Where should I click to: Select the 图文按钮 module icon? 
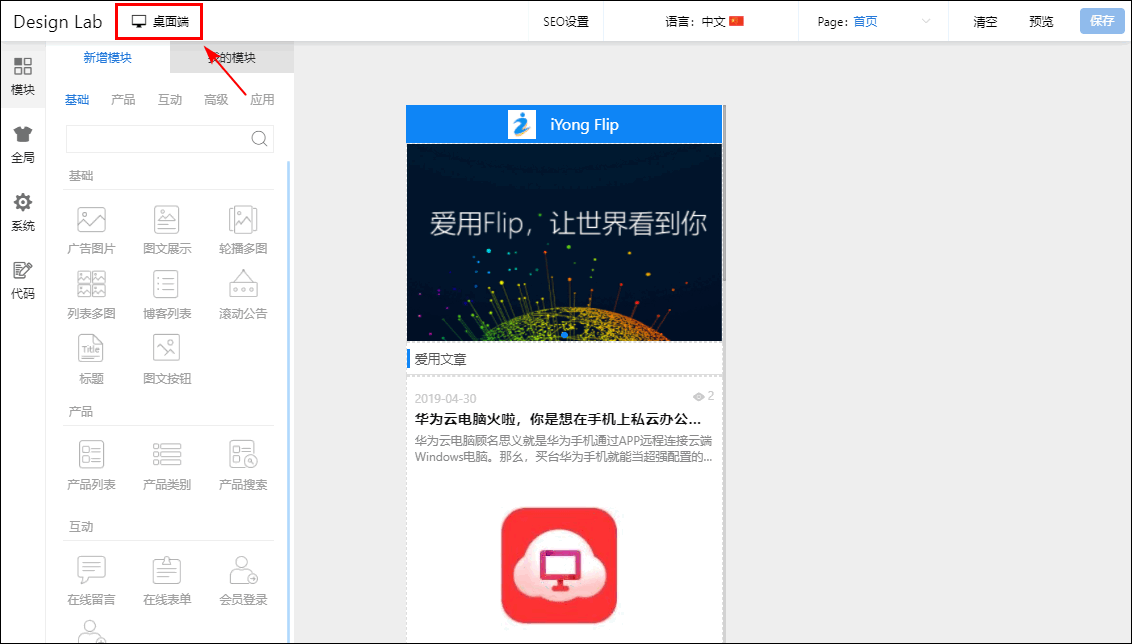(167, 349)
